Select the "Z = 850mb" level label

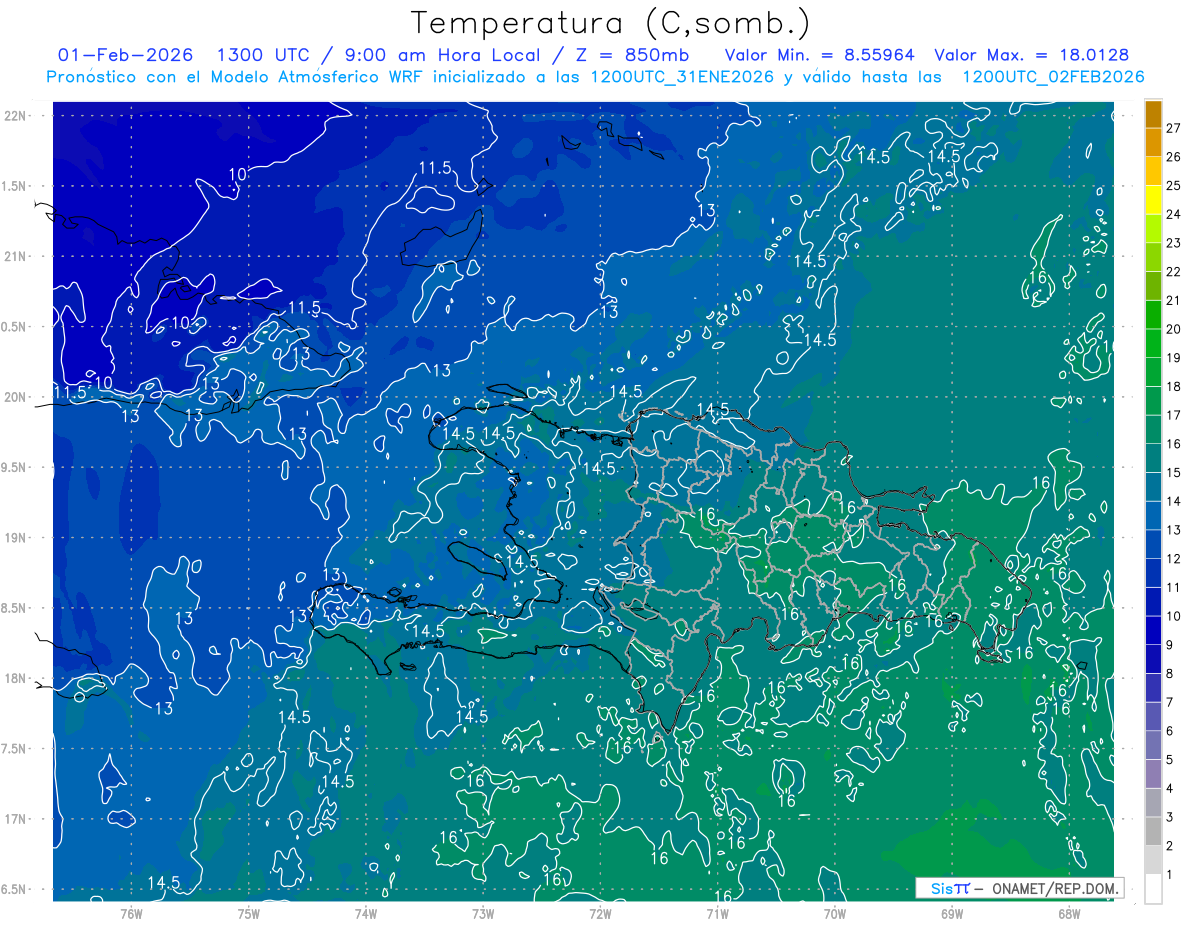pyautogui.click(x=629, y=55)
